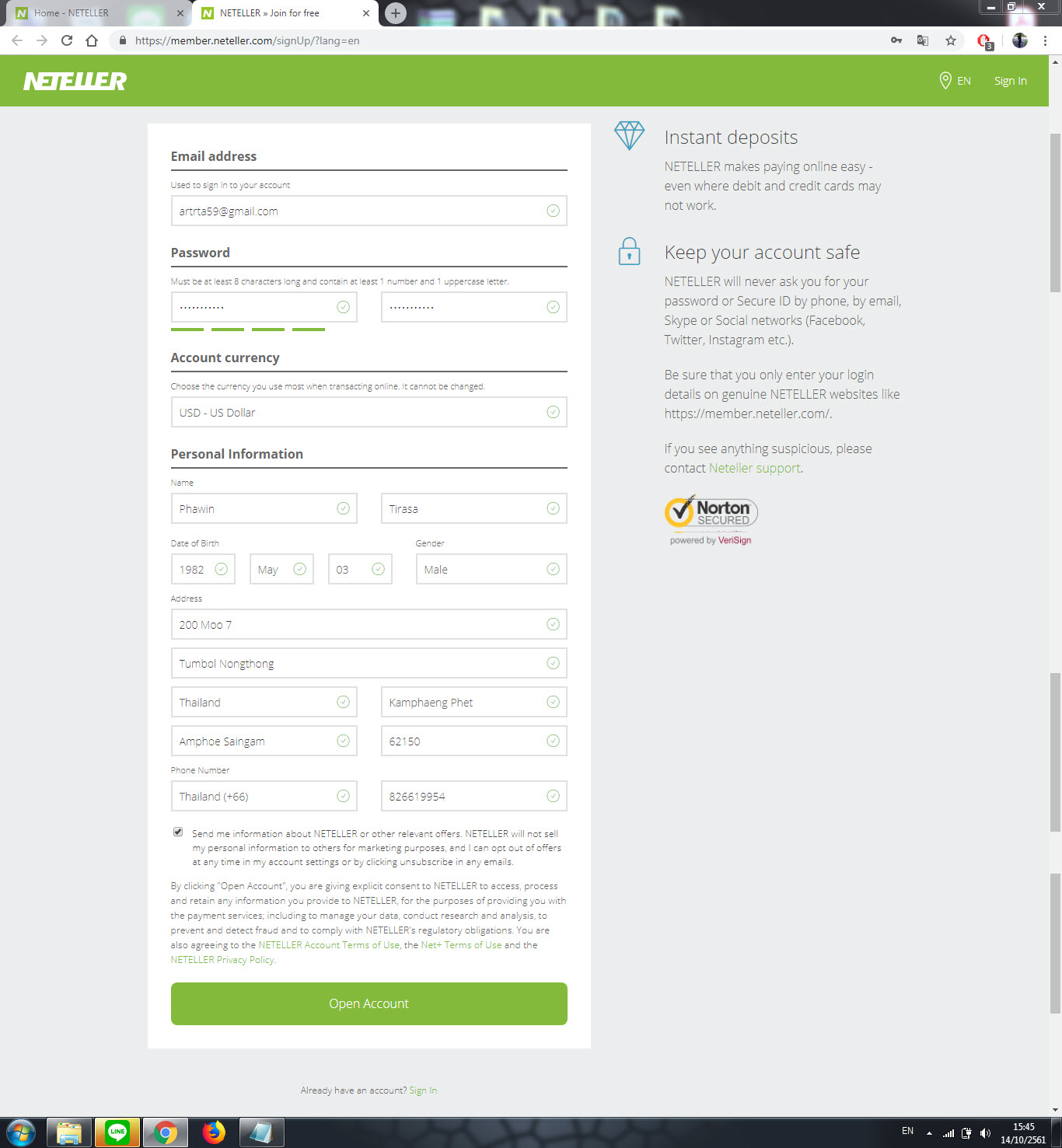Close the 'Join for free' tab
Viewport: 1062px width, 1148px height.
pos(366,13)
